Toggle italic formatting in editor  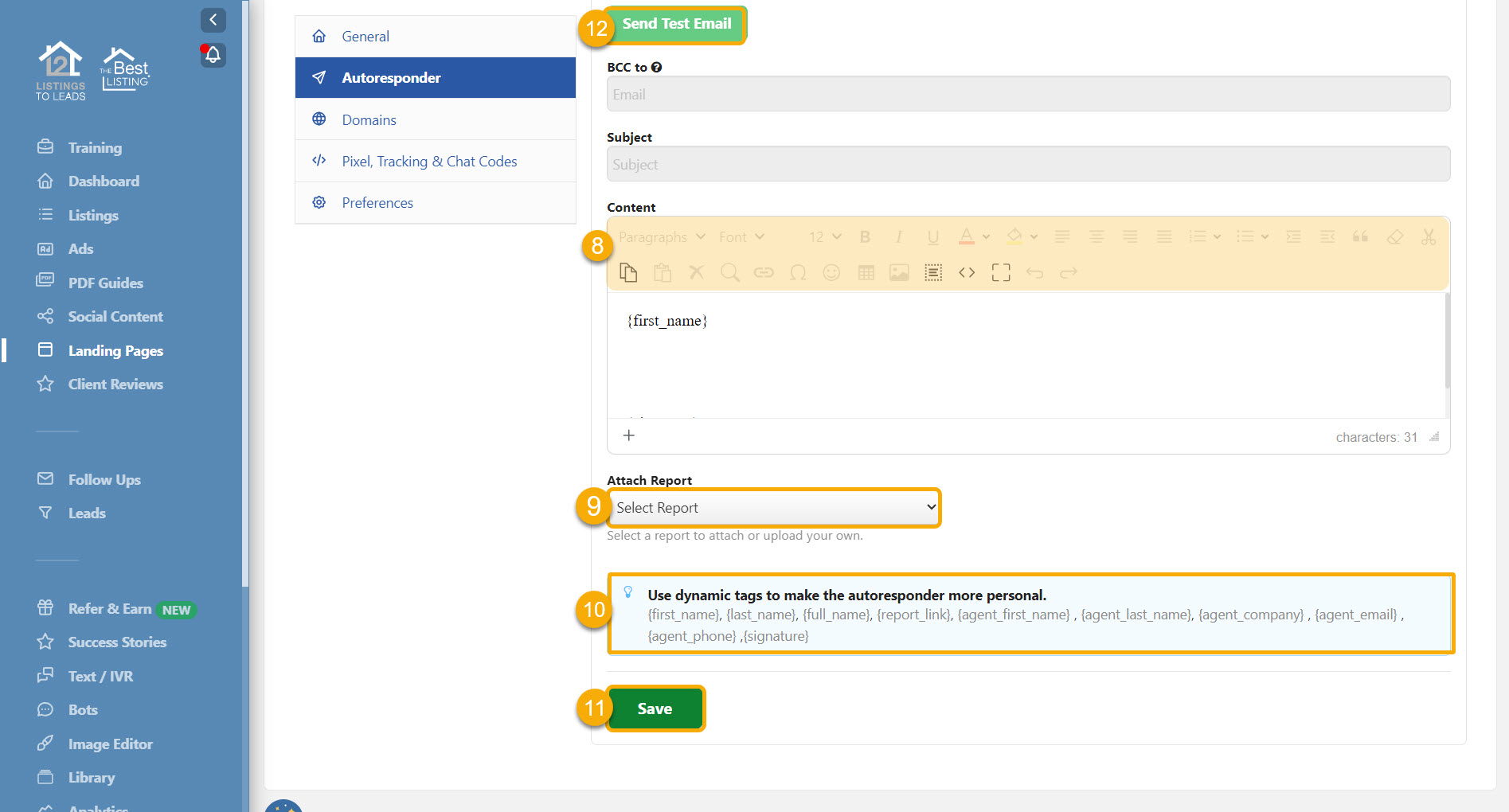[x=898, y=237]
